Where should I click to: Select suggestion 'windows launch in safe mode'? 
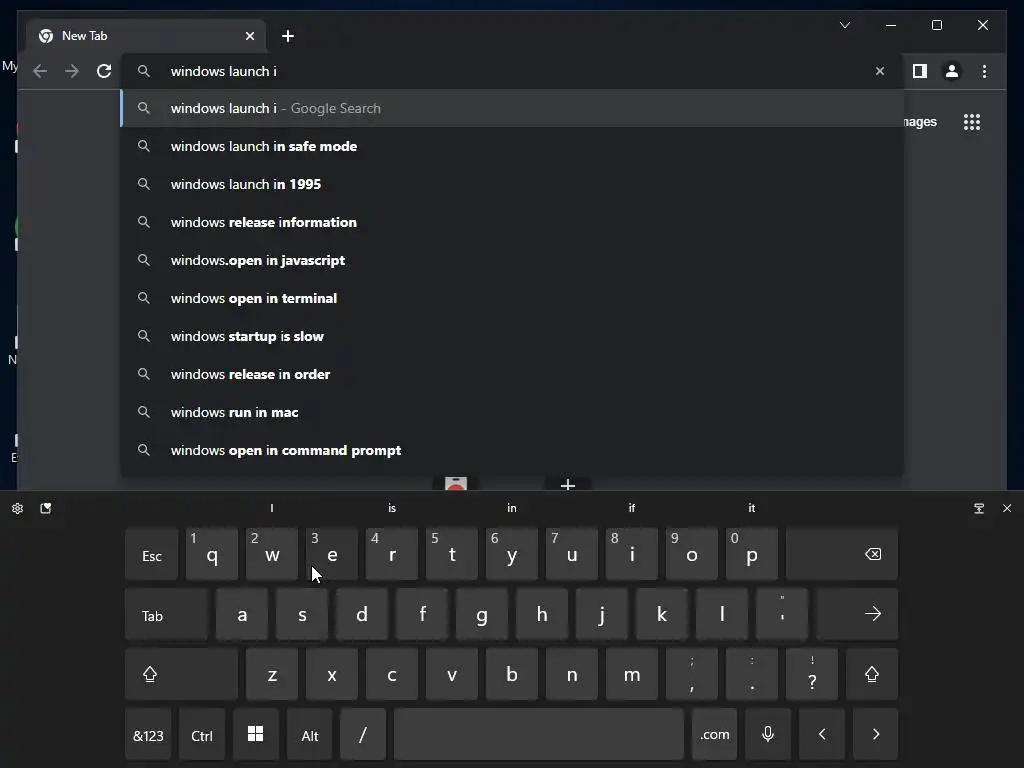click(x=513, y=146)
